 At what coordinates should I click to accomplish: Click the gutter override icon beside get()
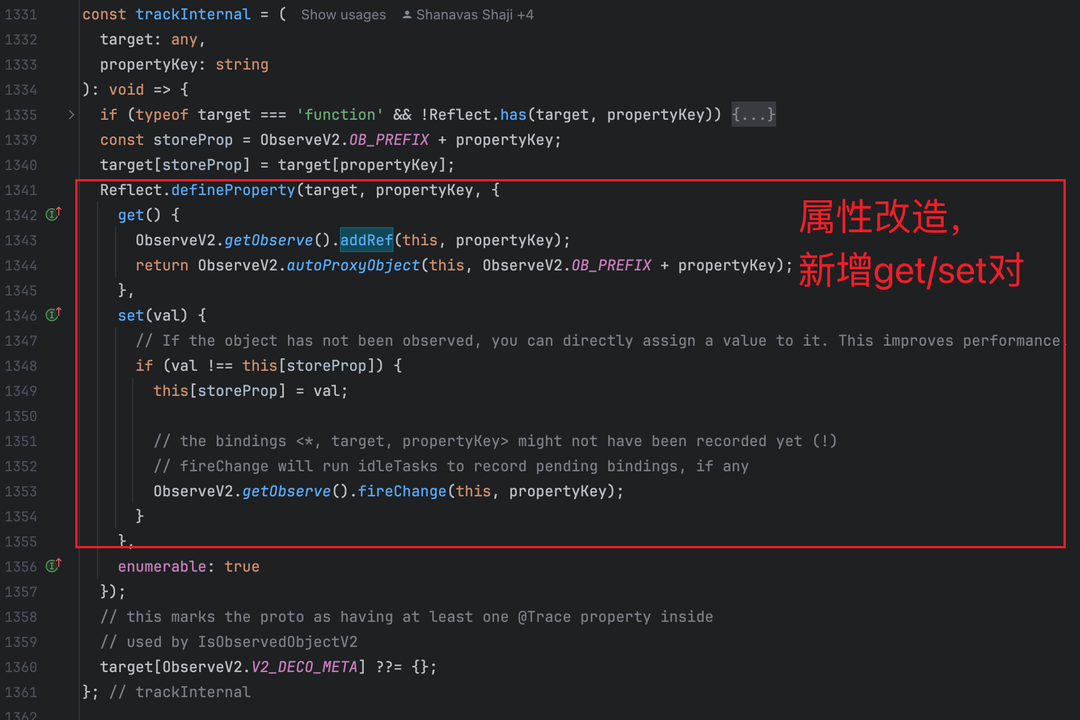54,214
